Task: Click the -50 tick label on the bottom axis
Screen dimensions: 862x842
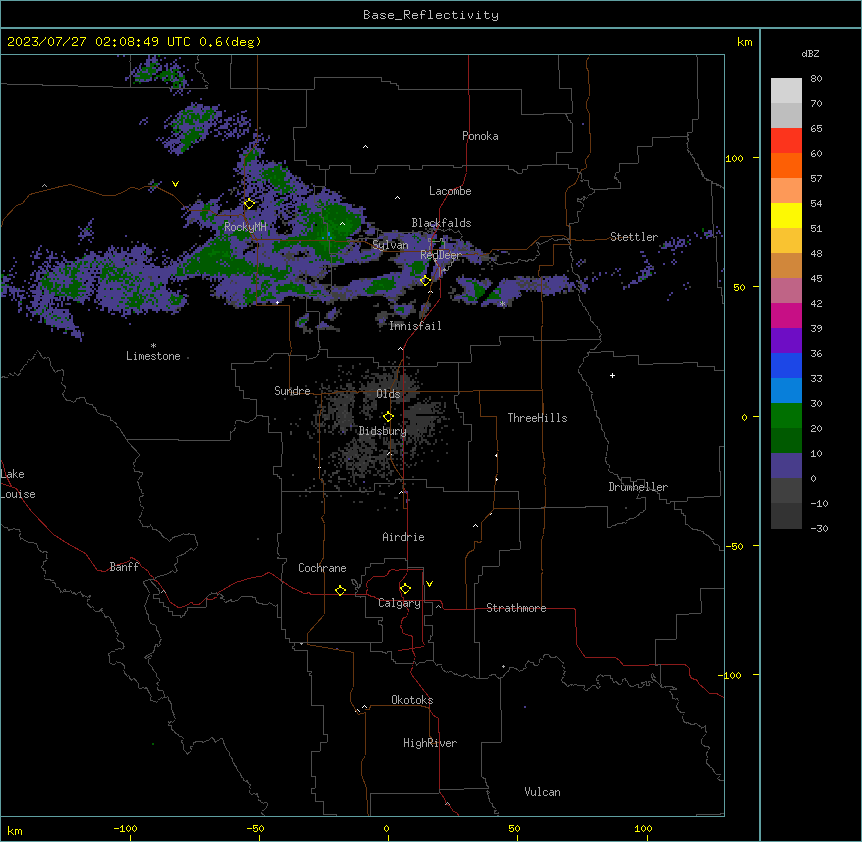Action: click(255, 828)
